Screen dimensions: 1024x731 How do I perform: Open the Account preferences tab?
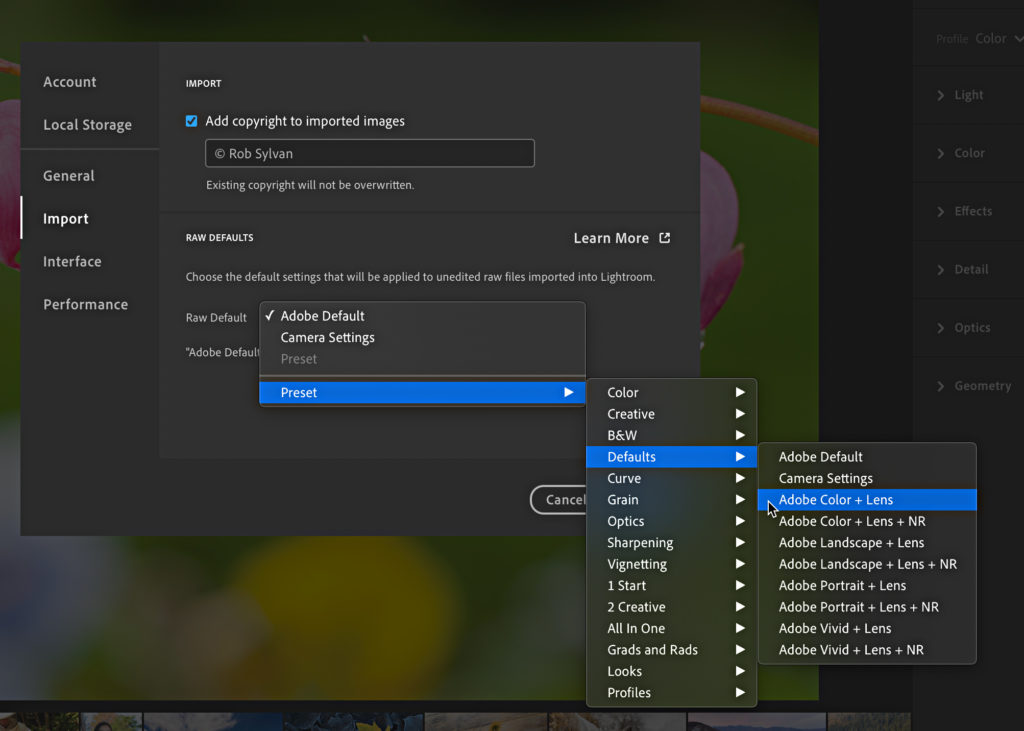[70, 82]
